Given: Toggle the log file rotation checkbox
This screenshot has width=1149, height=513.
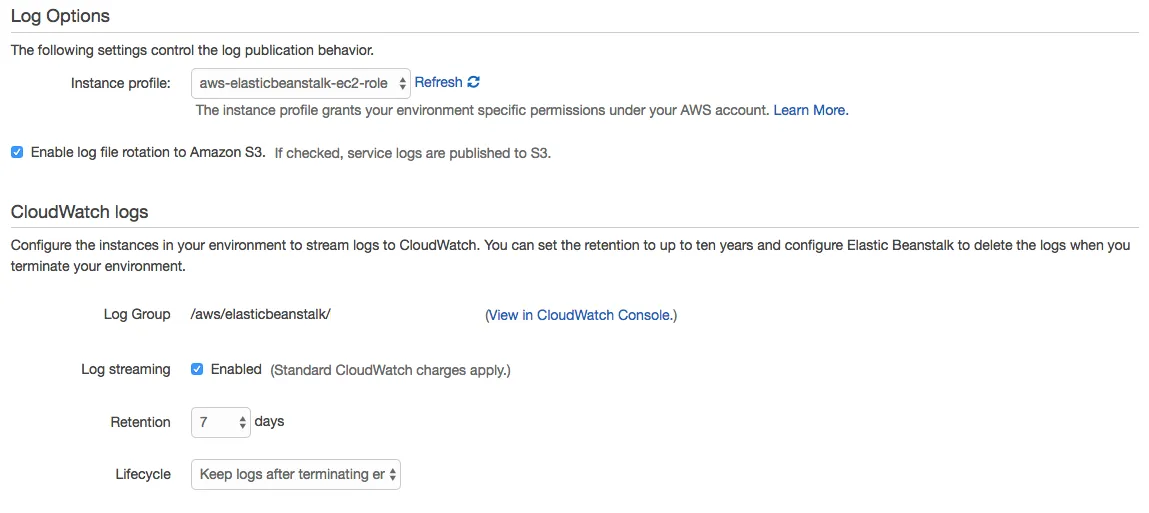Looking at the screenshot, I should 17,153.
